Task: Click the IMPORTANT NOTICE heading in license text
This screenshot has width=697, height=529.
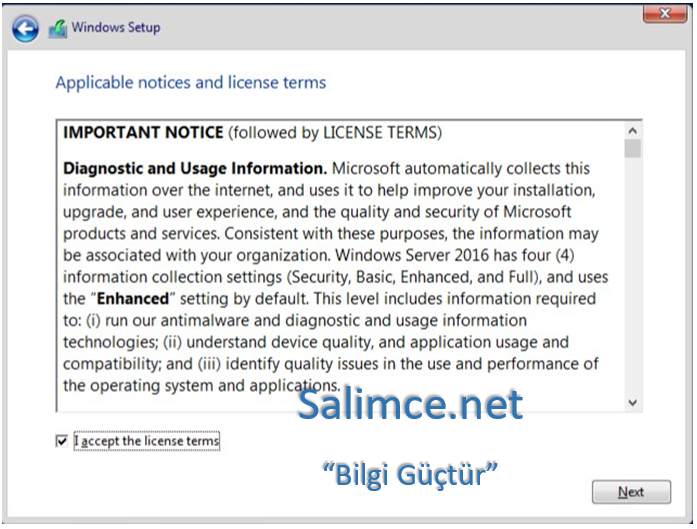Action: pos(143,133)
